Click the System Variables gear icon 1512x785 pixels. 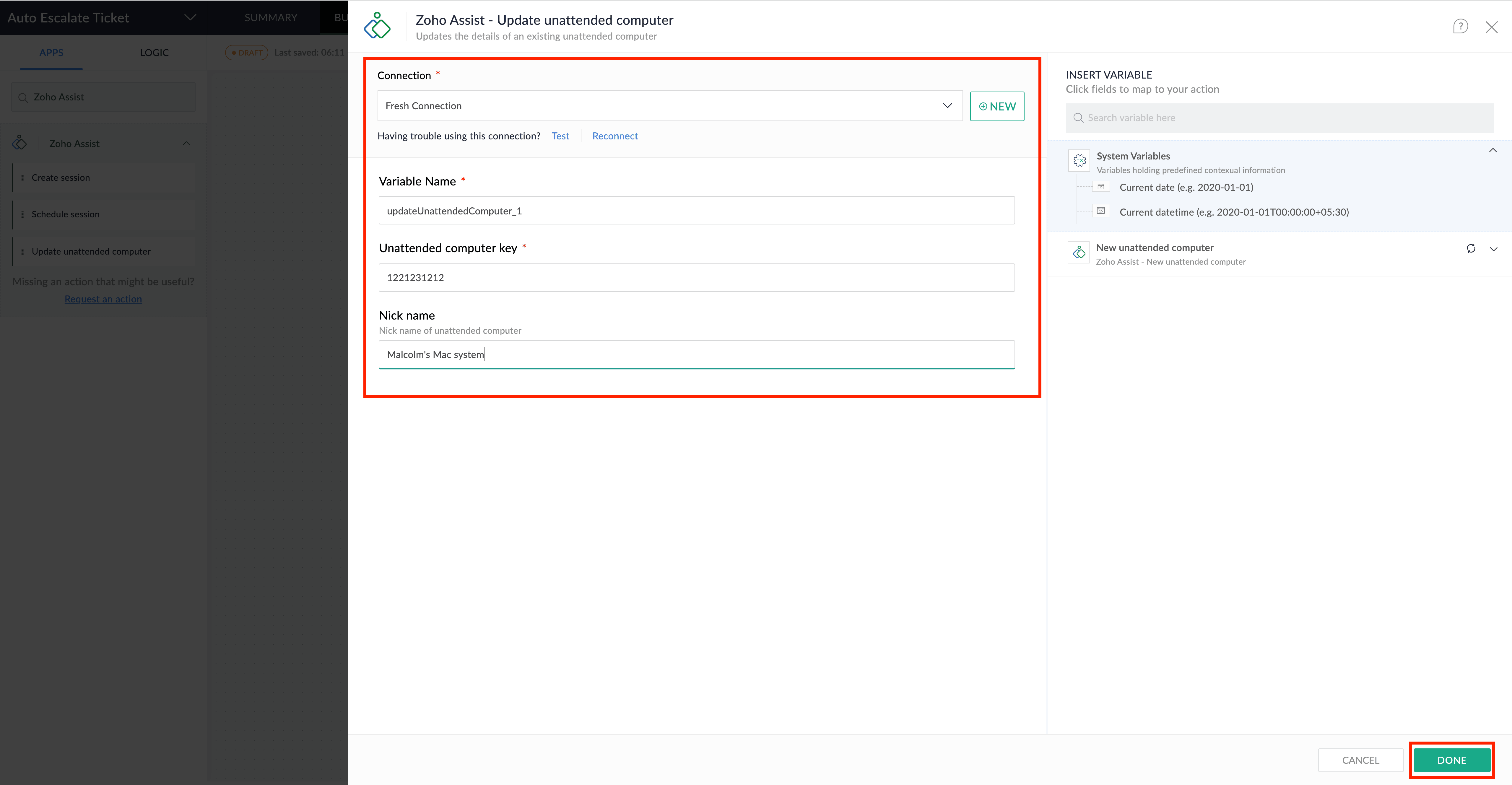click(x=1079, y=160)
